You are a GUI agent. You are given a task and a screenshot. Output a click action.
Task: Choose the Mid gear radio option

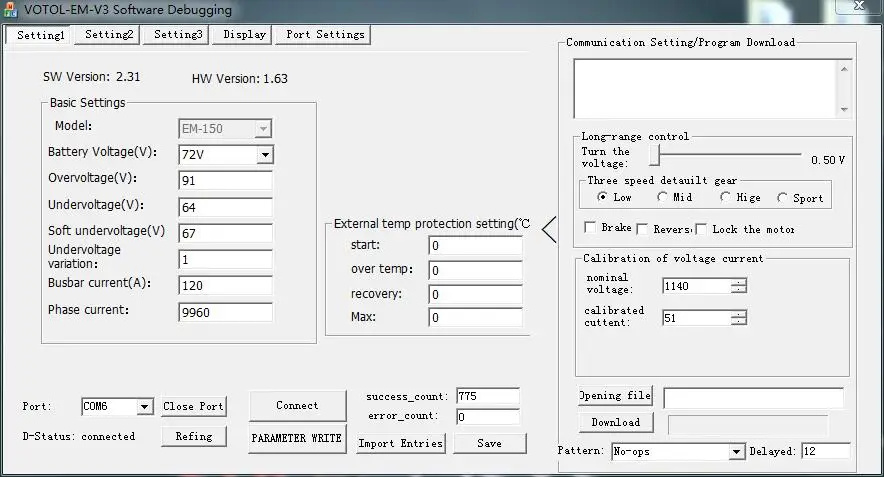point(662,198)
